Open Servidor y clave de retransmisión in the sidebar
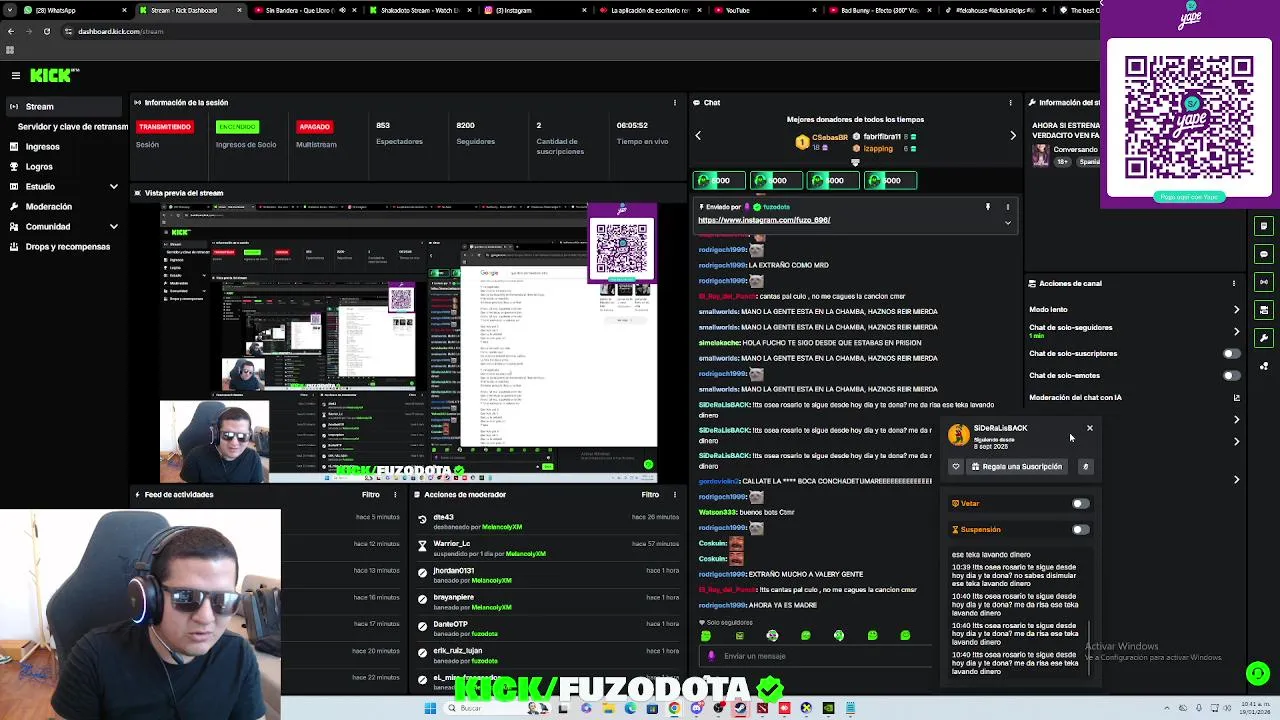The width and height of the screenshot is (1280, 720). click(x=72, y=127)
